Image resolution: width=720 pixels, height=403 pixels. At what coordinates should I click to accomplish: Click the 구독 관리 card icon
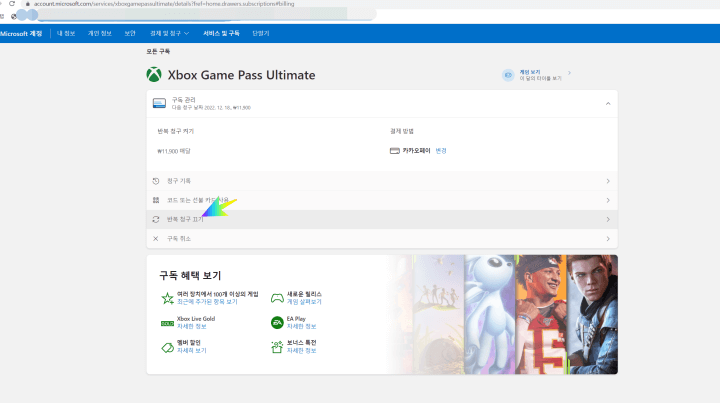tap(159, 103)
